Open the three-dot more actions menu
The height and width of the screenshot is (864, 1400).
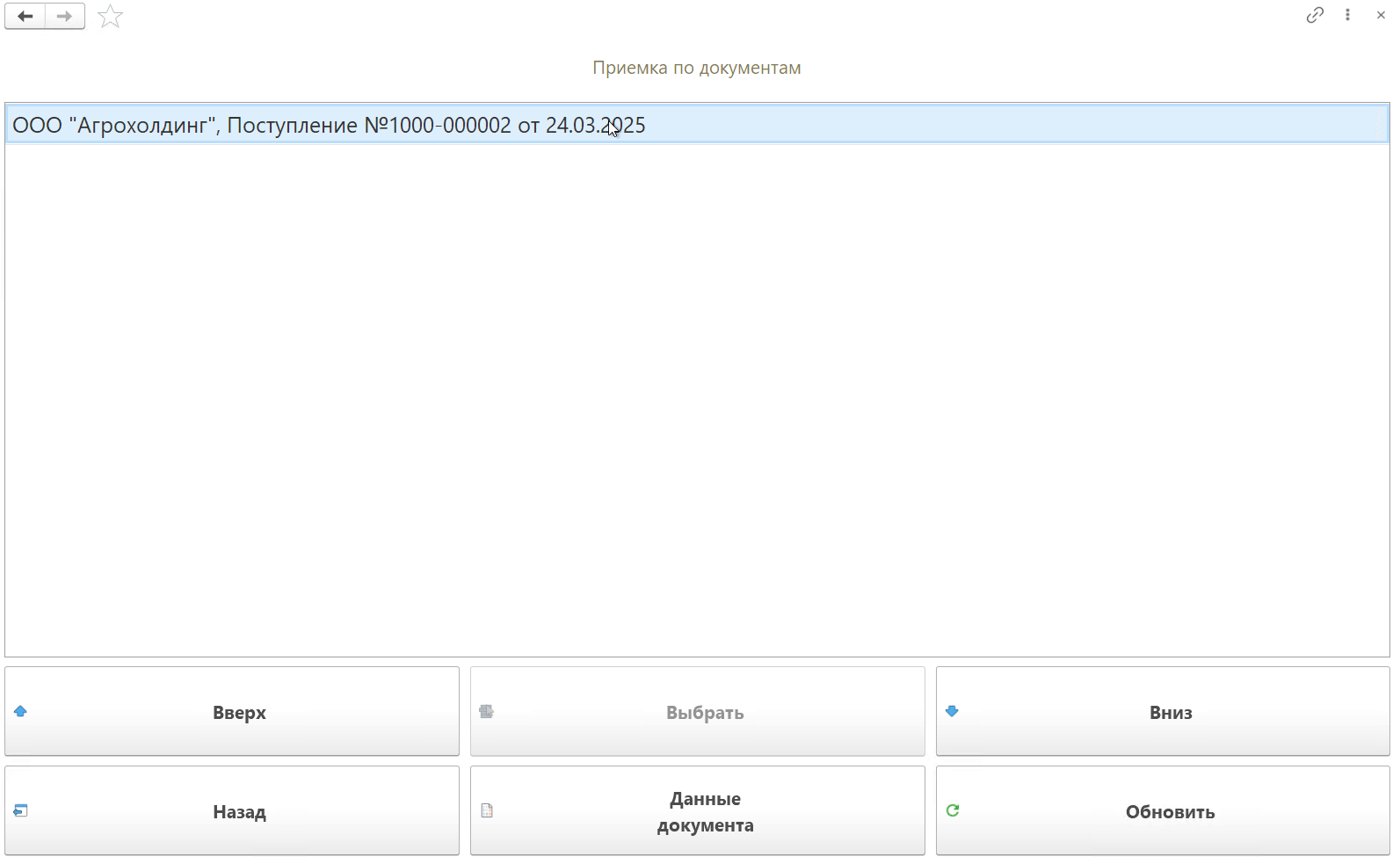pos(1347,15)
